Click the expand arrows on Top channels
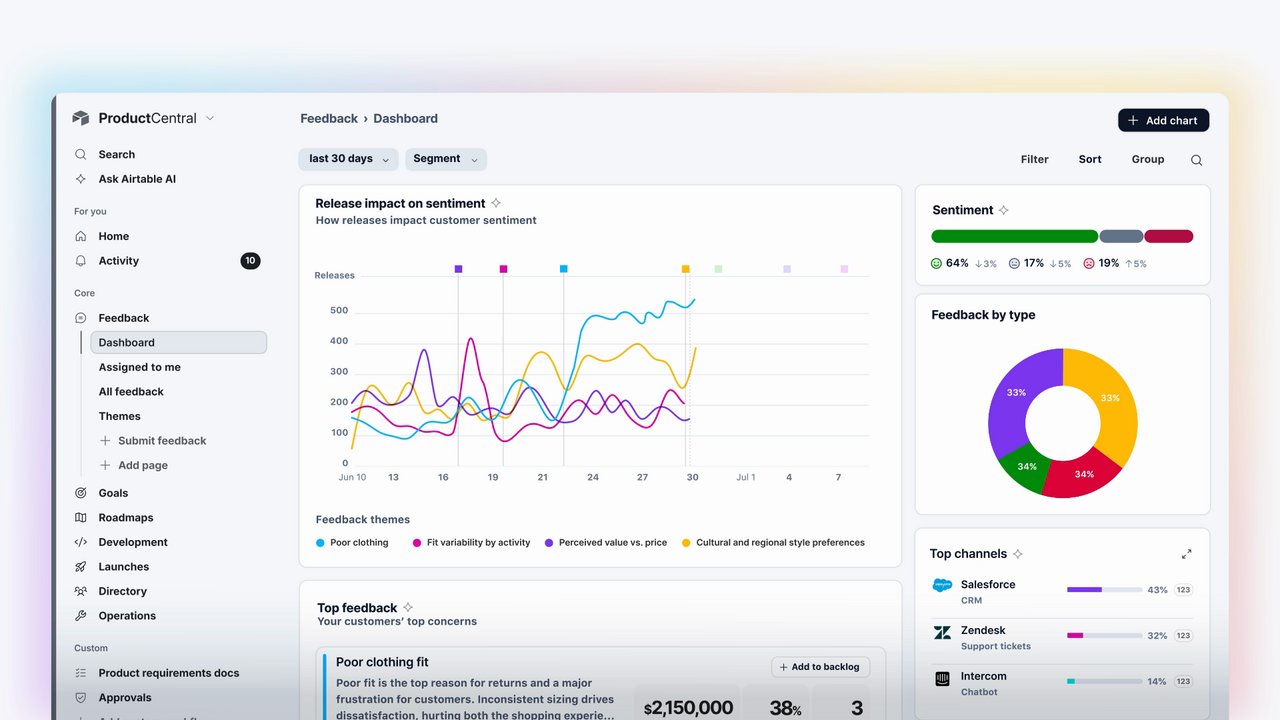Viewport: 1280px width, 720px height. 1186,554
